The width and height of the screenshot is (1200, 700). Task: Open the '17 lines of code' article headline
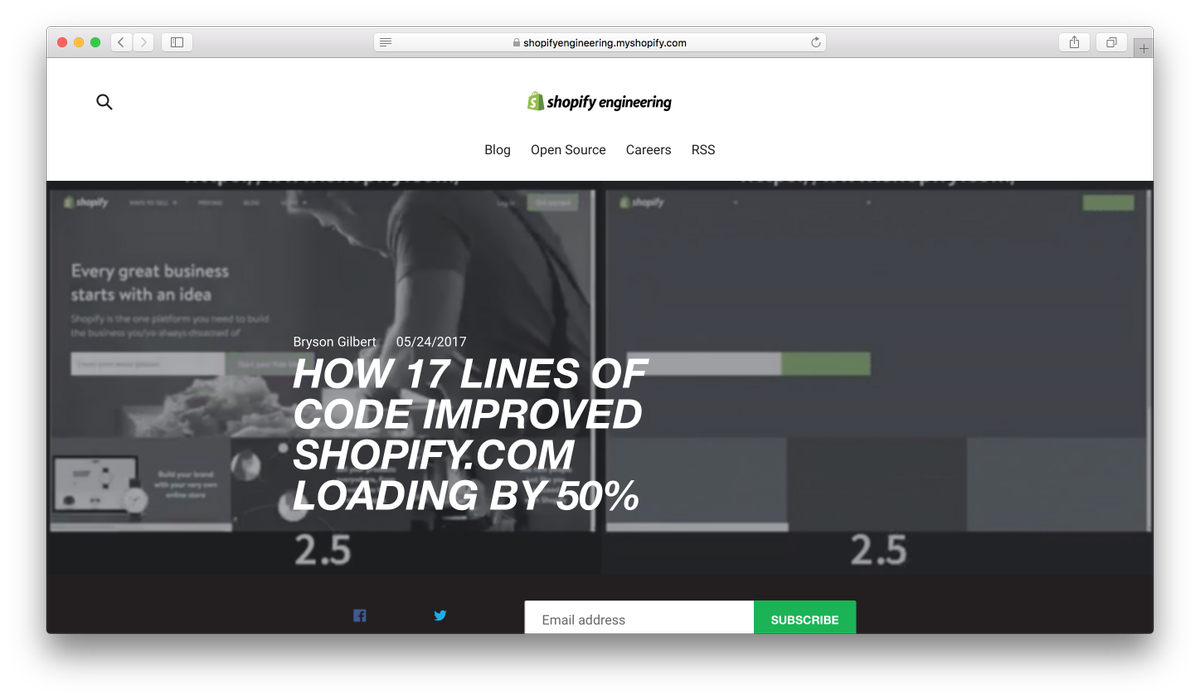[470, 435]
